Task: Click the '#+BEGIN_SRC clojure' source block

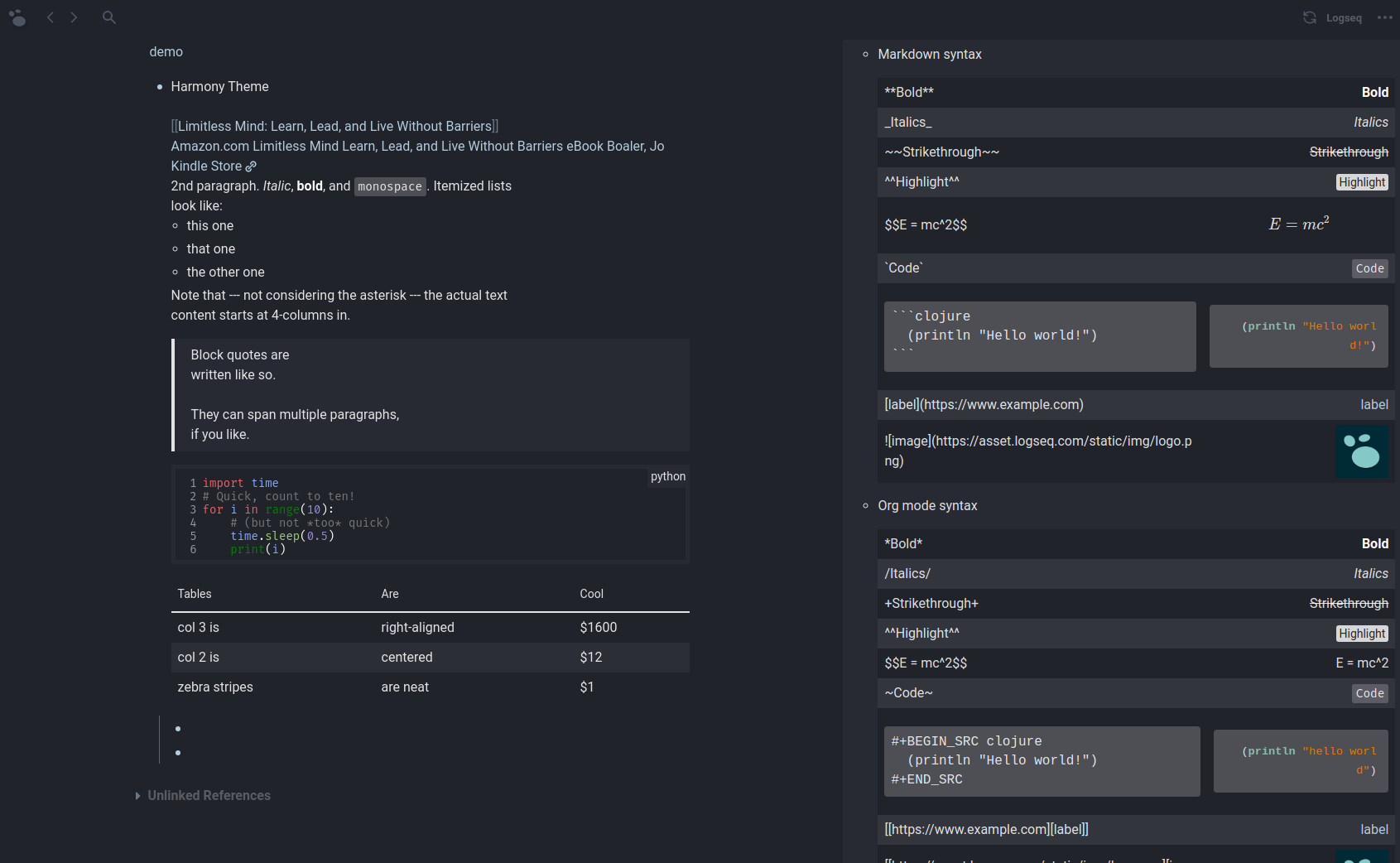Action: tap(1042, 761)
